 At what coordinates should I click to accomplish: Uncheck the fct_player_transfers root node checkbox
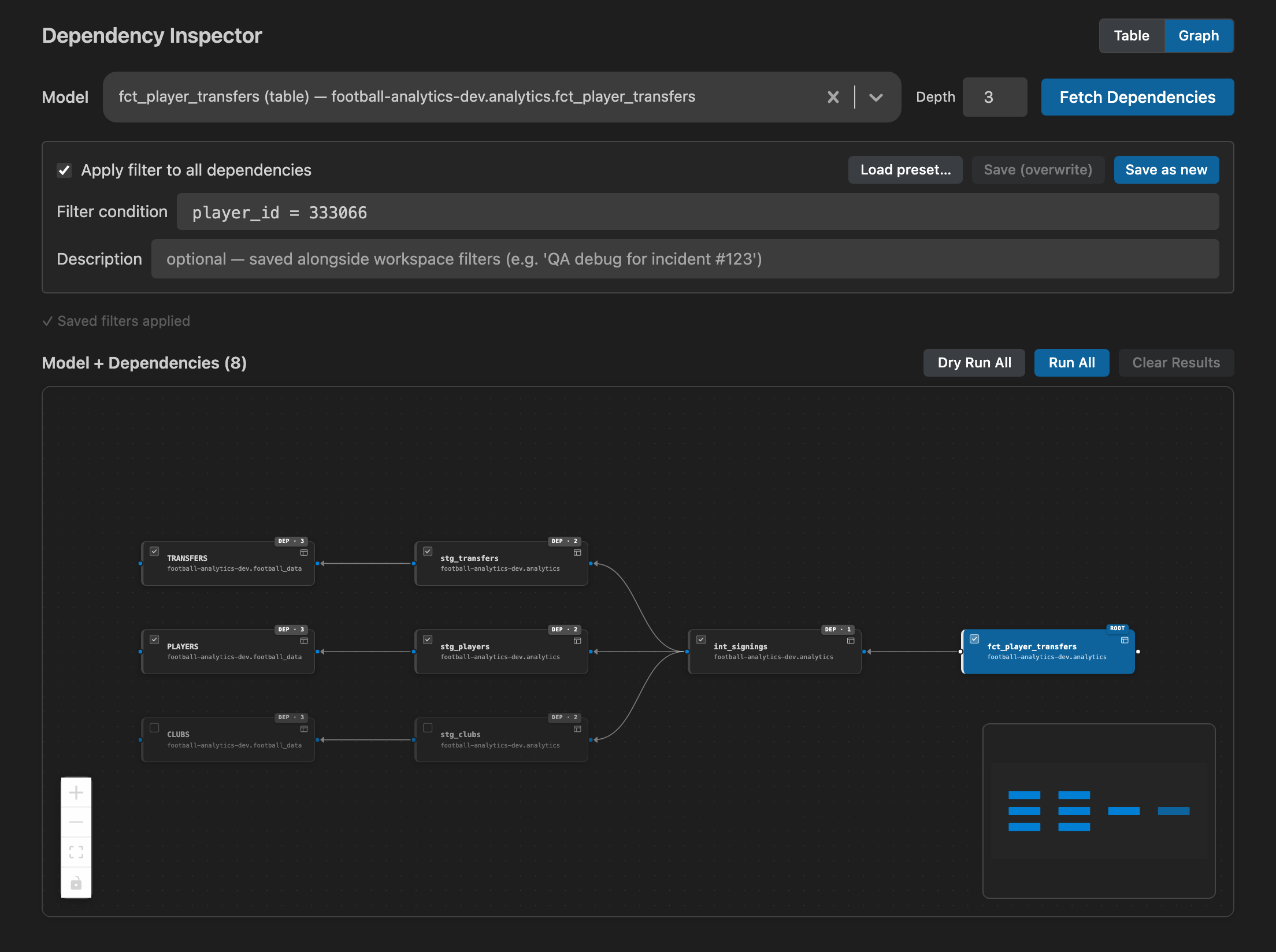[x=974, y=639]
